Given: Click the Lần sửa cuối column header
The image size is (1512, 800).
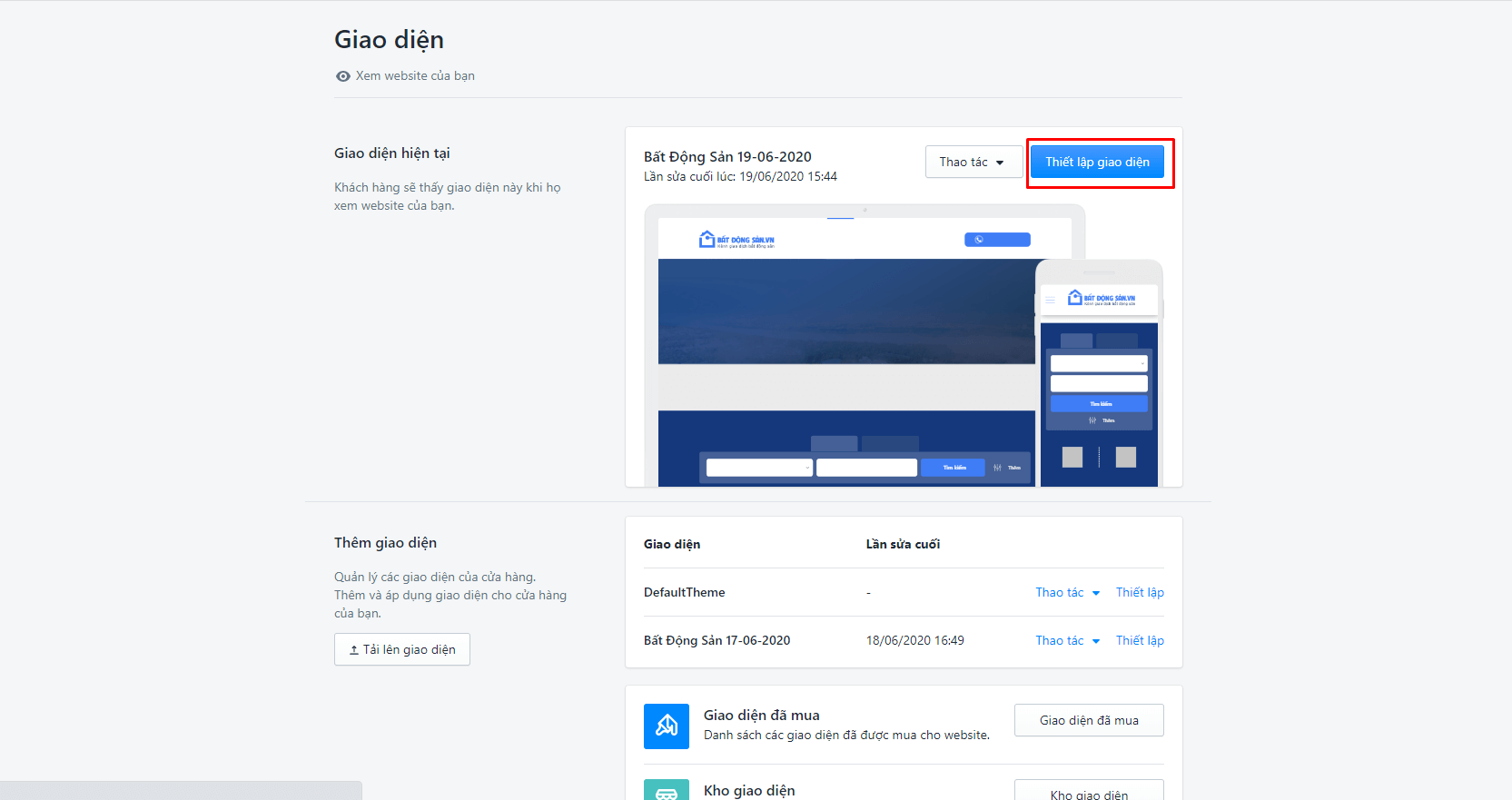Looking at the screenshot, I should tap(903, 544).
